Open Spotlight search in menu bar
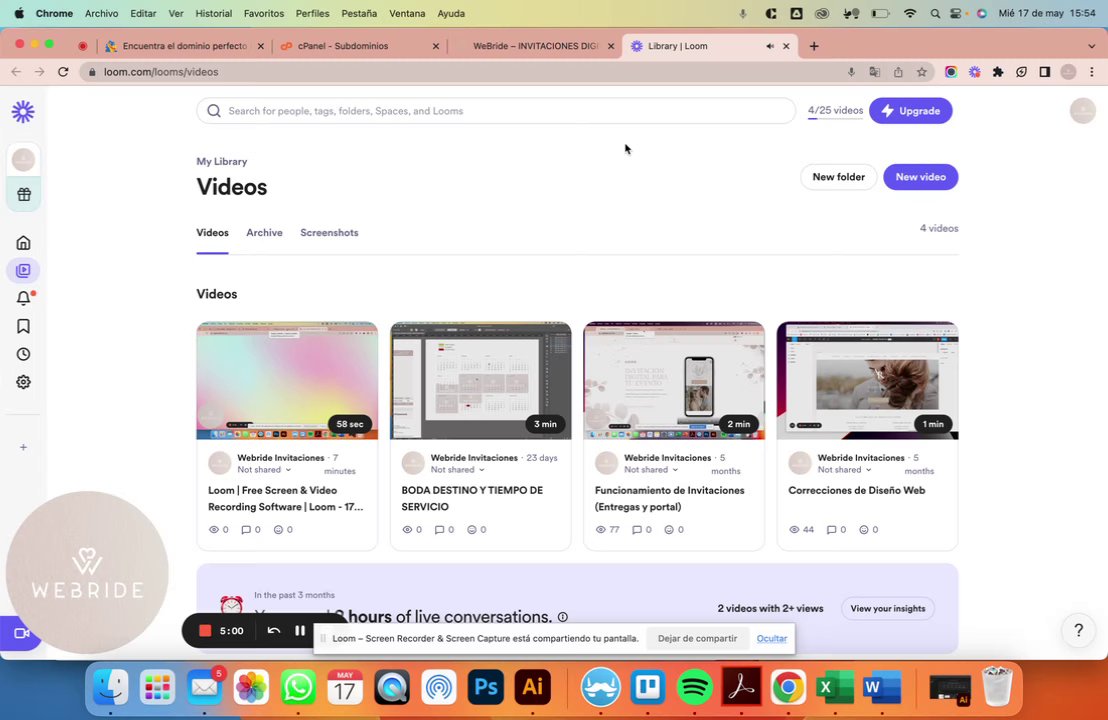1108x720 pixels. point(935,13)
